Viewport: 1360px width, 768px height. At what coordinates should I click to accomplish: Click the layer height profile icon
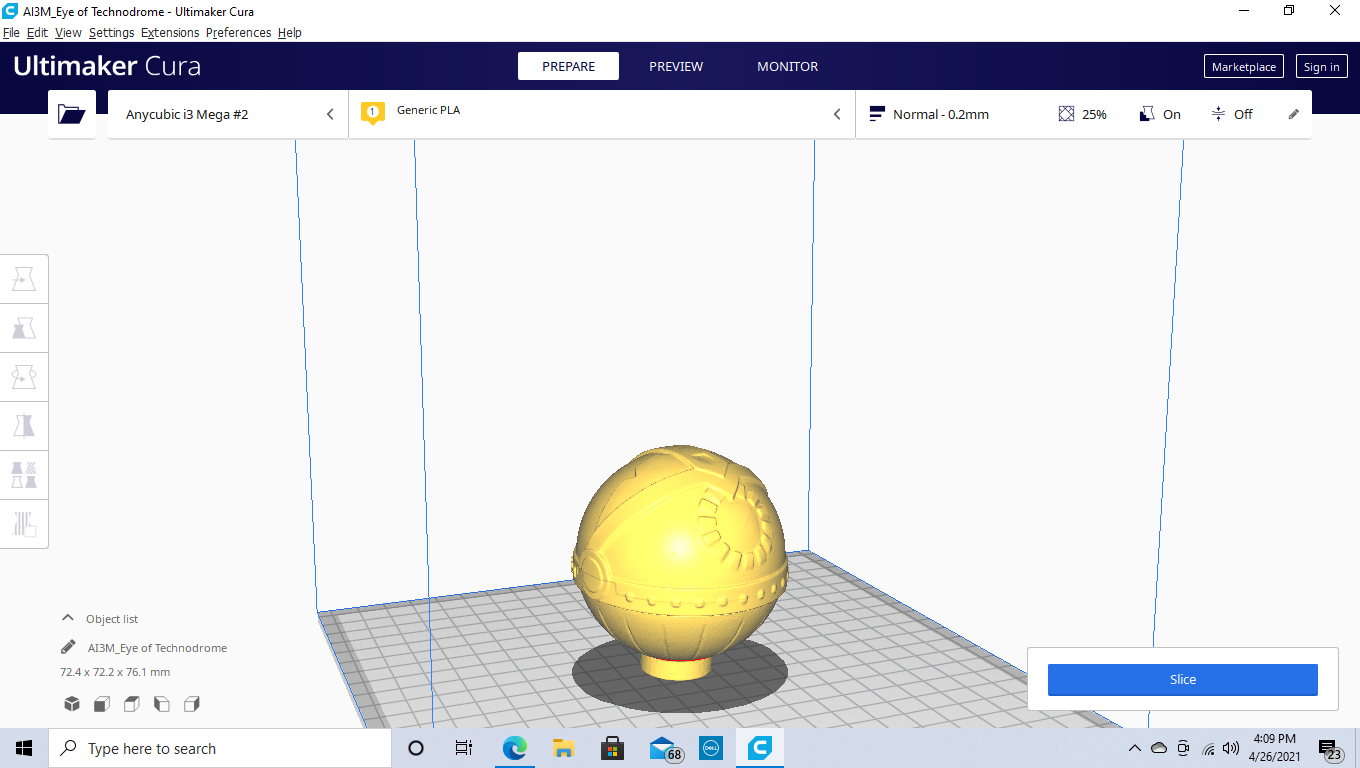877,114
